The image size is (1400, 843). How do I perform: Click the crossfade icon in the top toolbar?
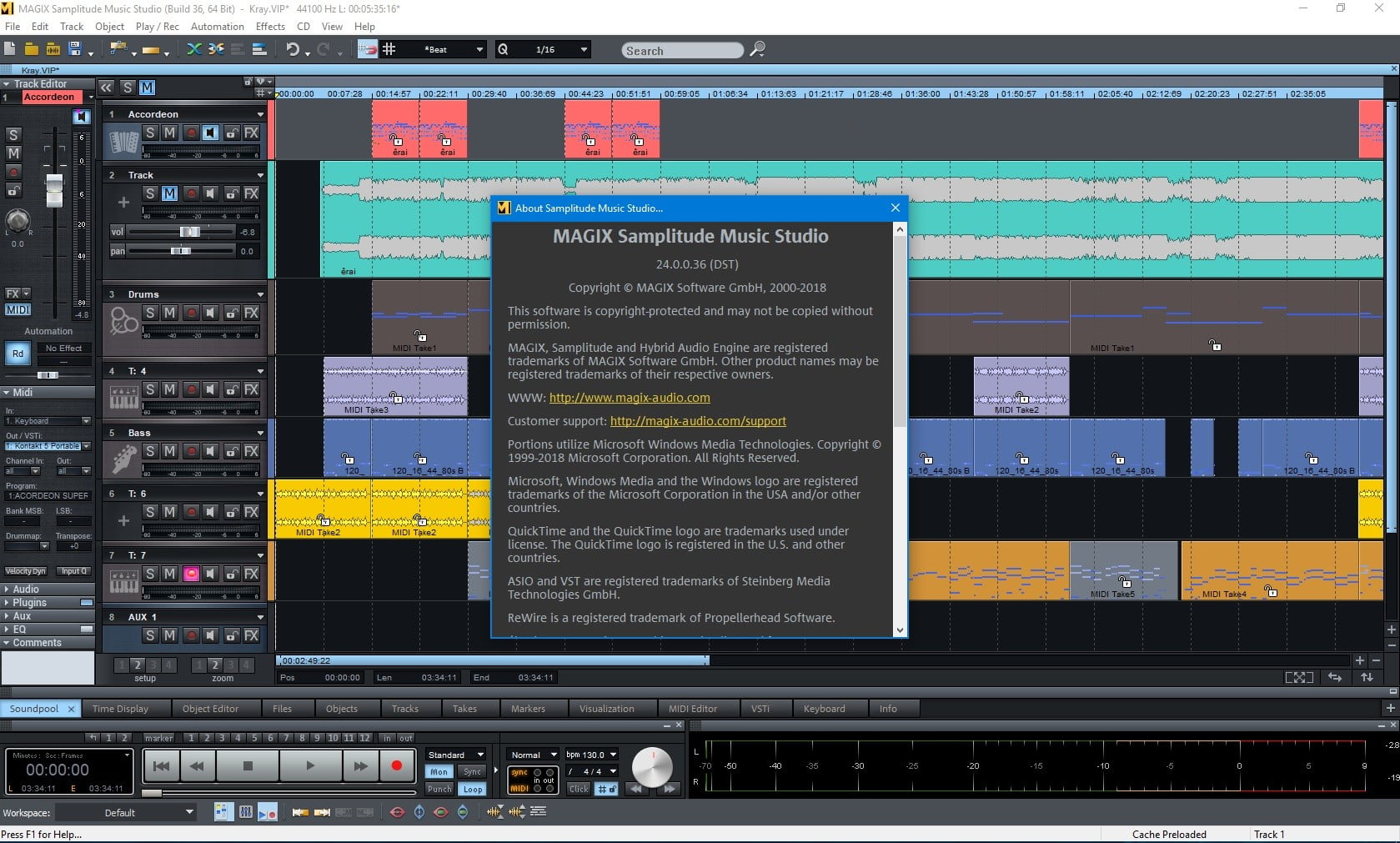[194, 49]
